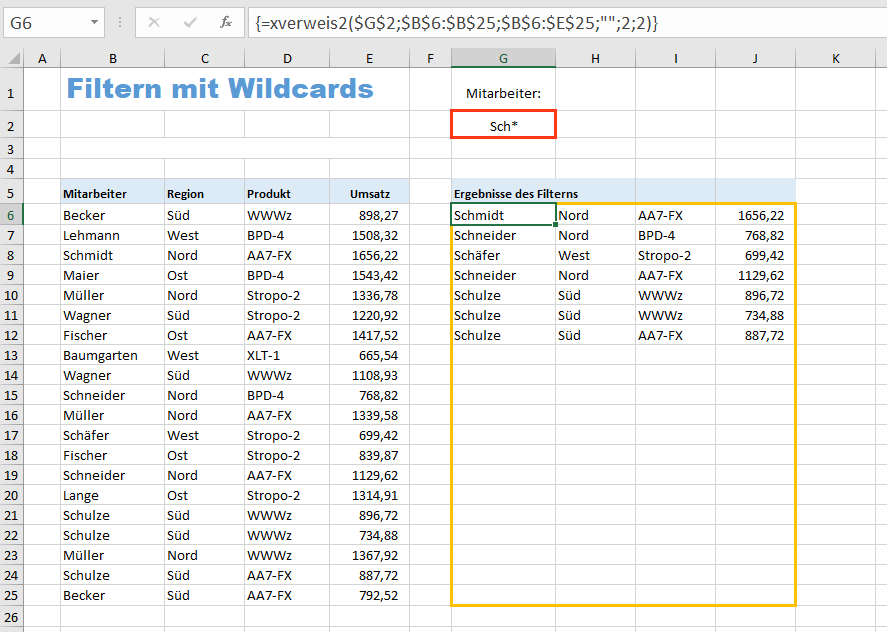
Task: Select row 25 header
Action: 11,596
